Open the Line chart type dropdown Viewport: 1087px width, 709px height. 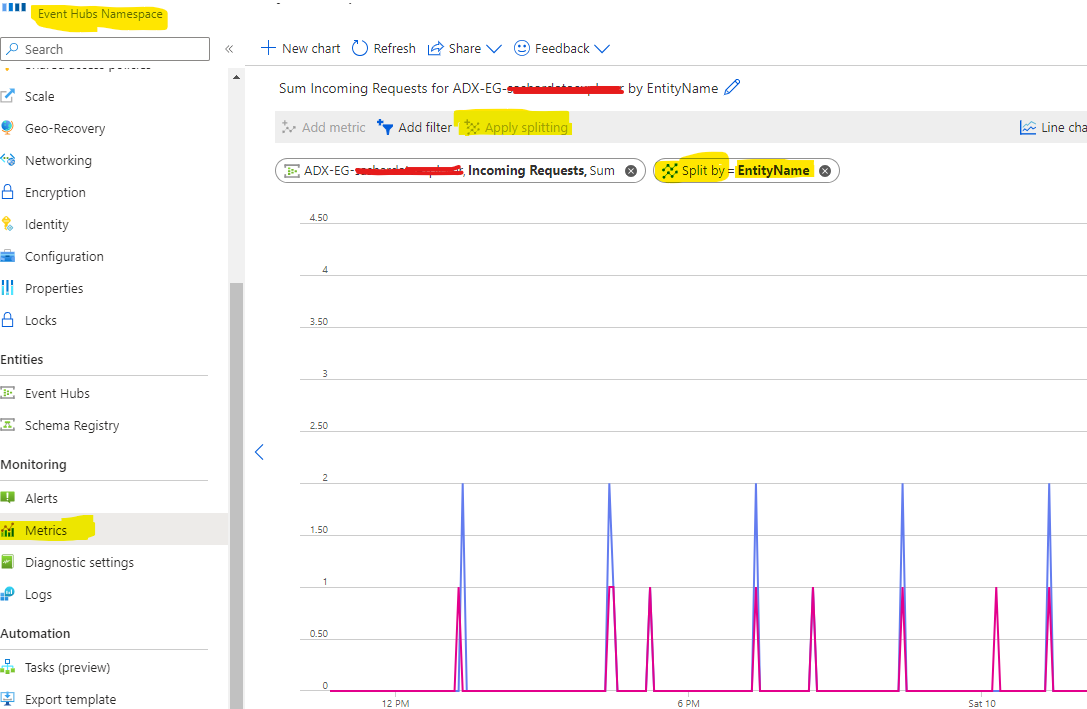coord(1052,128)
